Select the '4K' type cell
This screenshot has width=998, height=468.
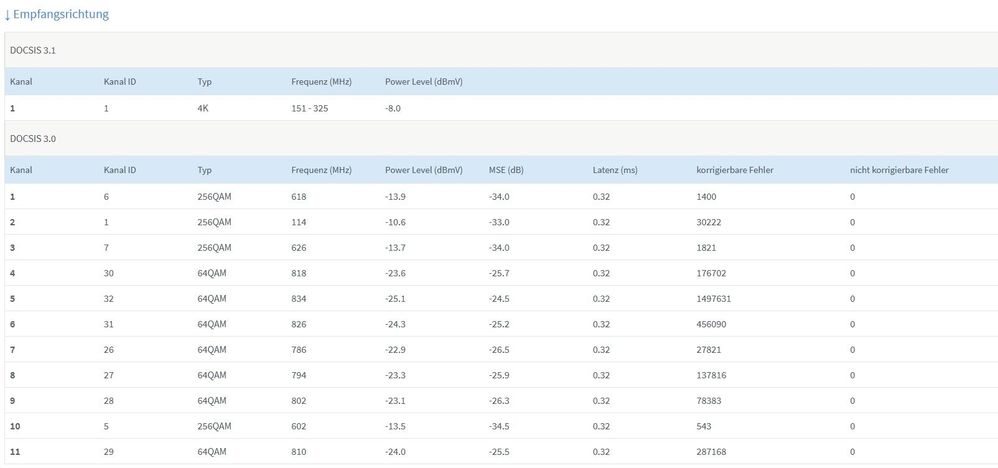point(203,108)
